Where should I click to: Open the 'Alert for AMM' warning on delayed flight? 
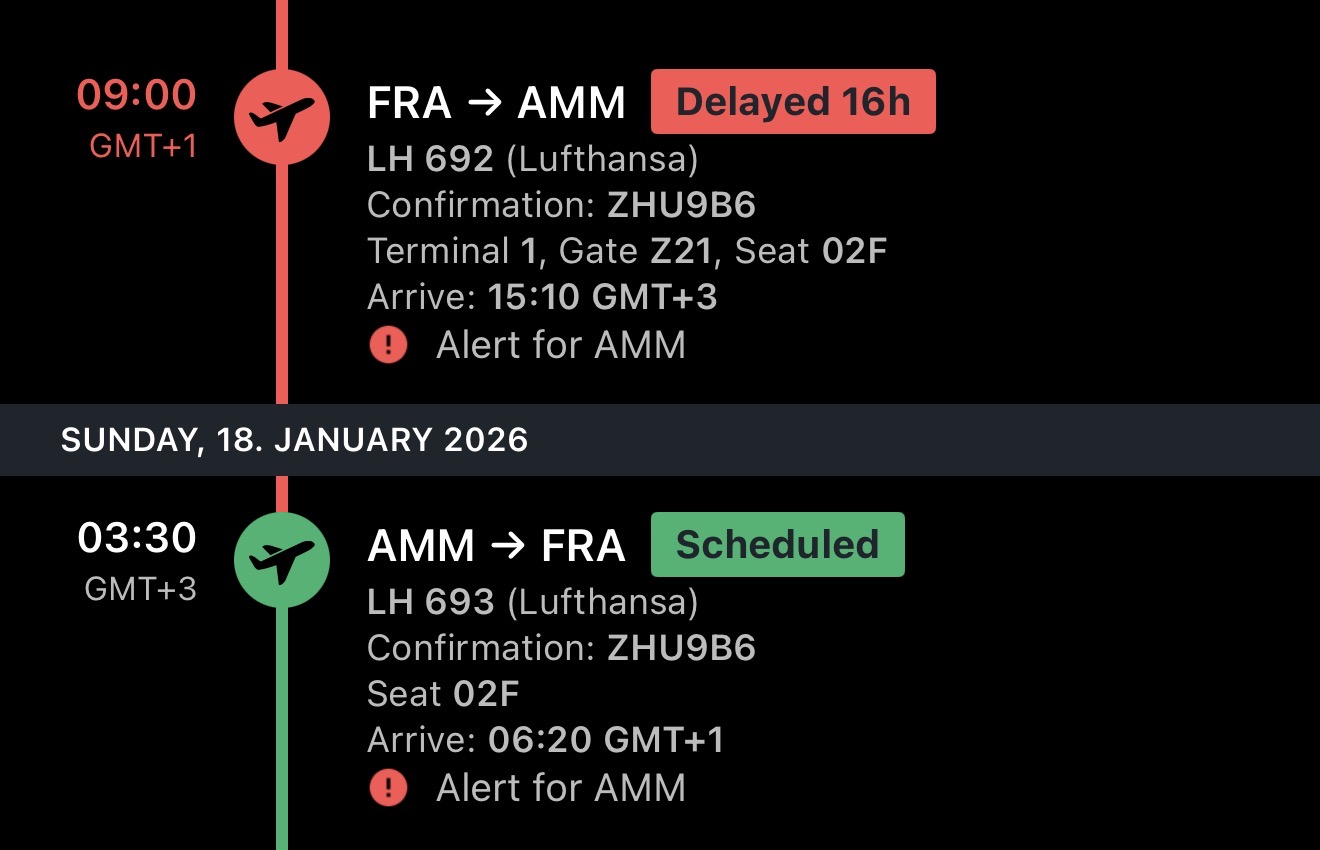[x=560, y=344]
